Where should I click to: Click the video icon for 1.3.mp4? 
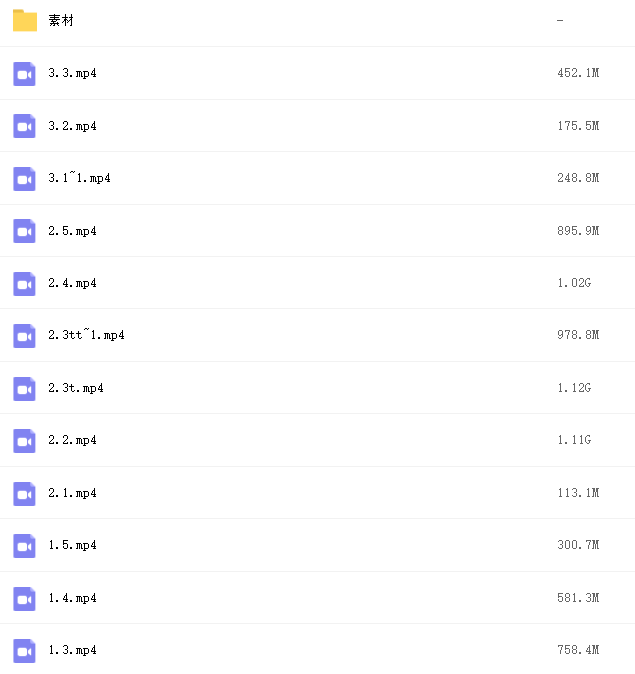(x=24, y=651)
